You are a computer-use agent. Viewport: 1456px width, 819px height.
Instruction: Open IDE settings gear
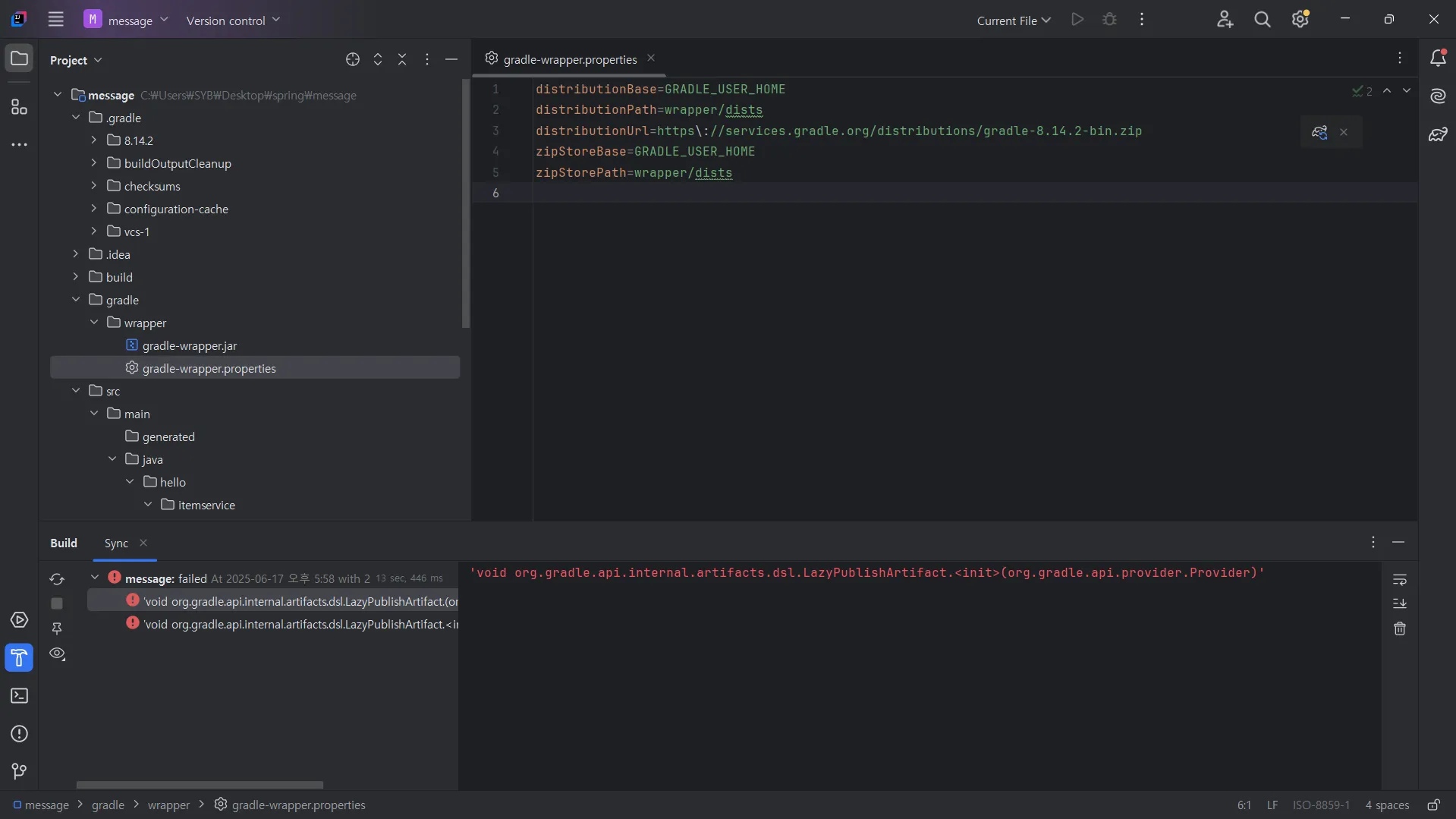click(1300, 20)
